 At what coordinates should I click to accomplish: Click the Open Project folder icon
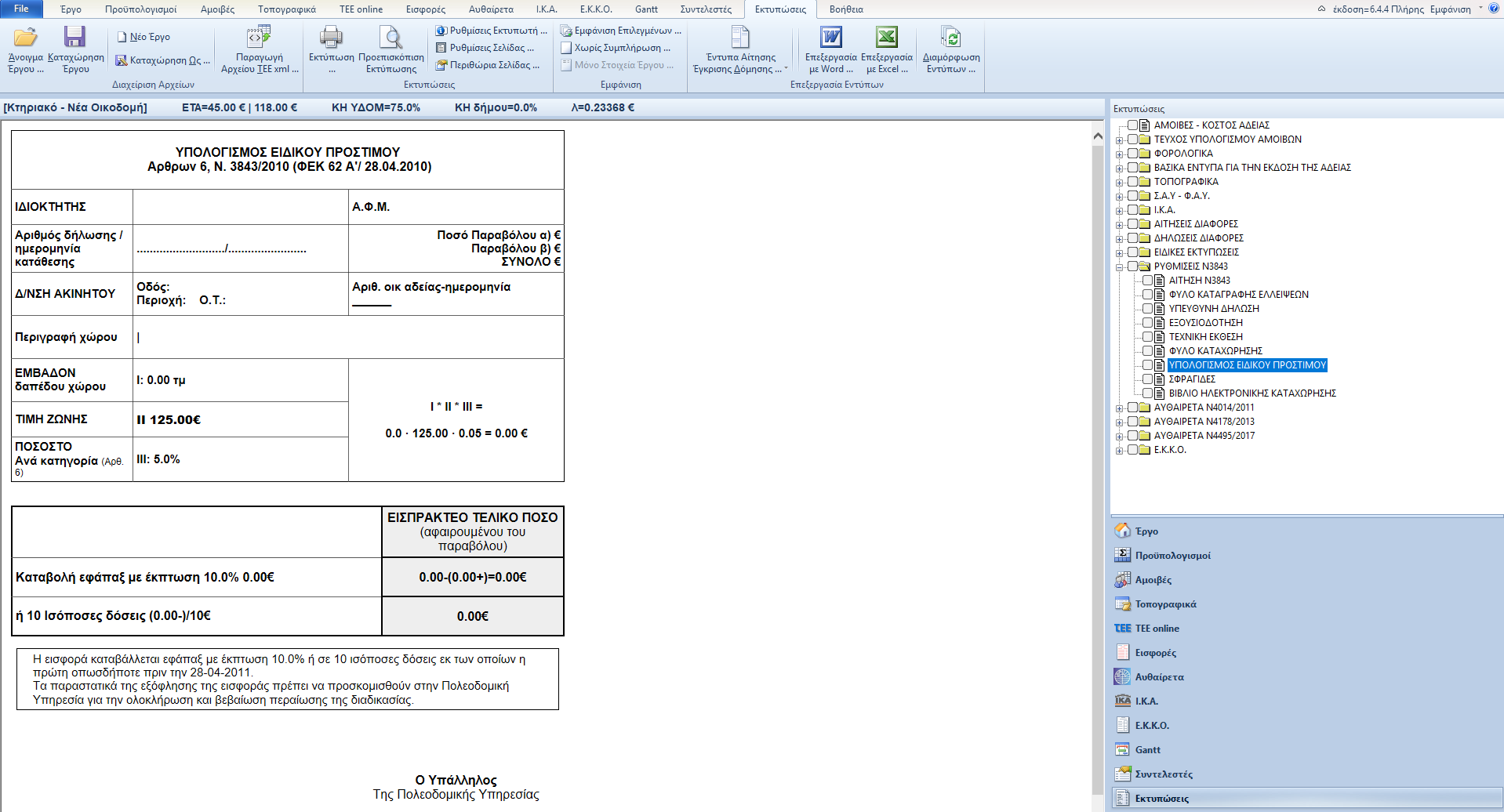click(25, 37)
